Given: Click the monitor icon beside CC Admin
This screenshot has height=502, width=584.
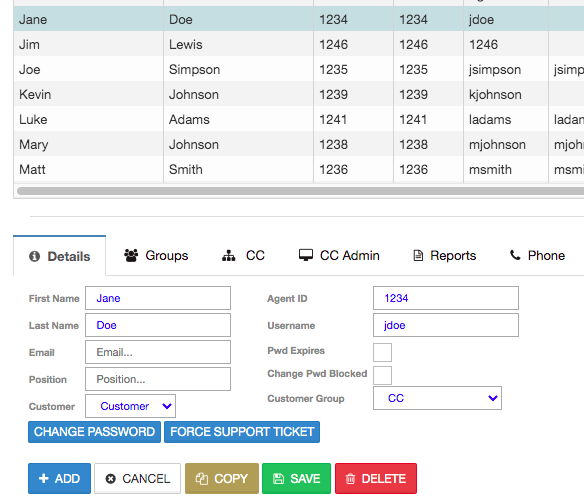Looking at the screenshot, I should click(x=306, y=255).
